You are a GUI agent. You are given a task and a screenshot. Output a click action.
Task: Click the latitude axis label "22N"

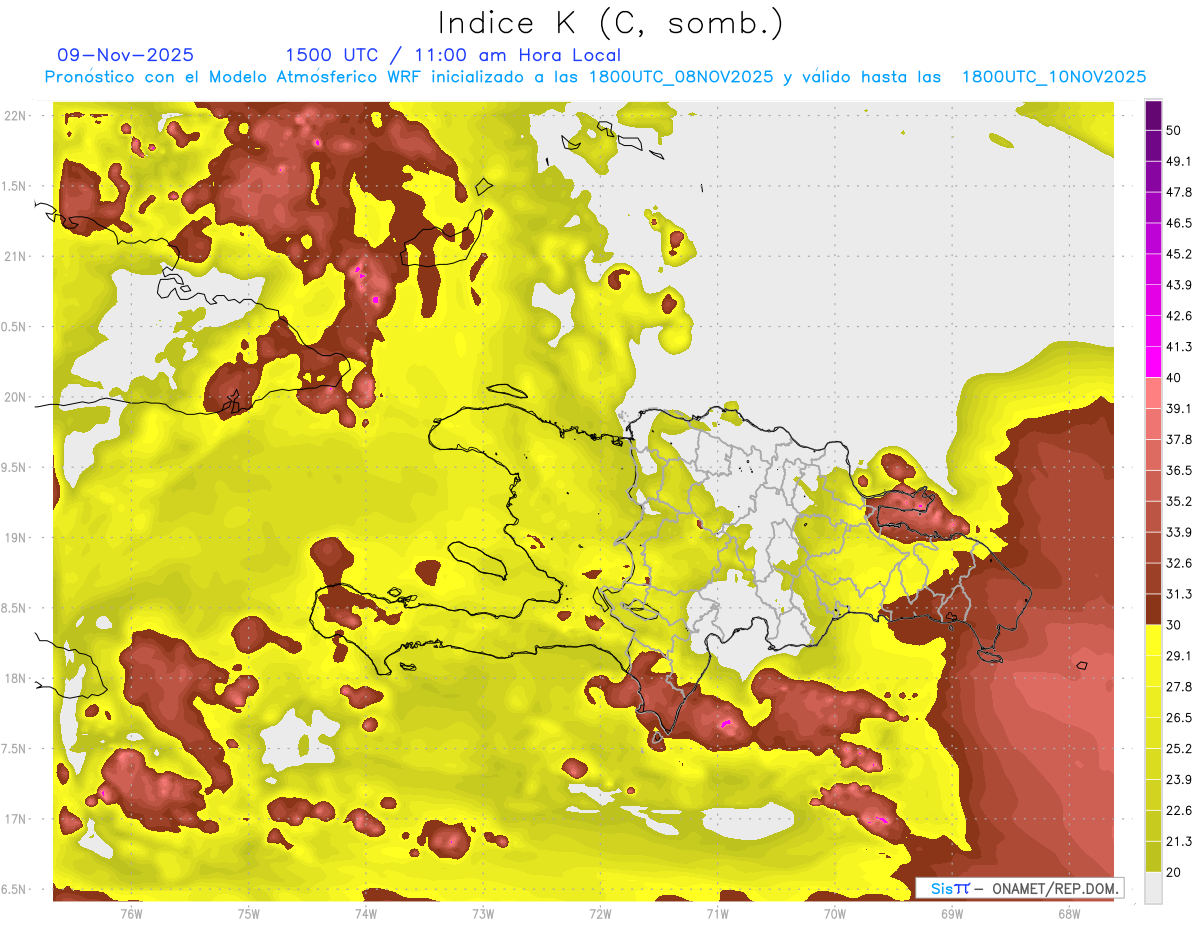(15, 116)
